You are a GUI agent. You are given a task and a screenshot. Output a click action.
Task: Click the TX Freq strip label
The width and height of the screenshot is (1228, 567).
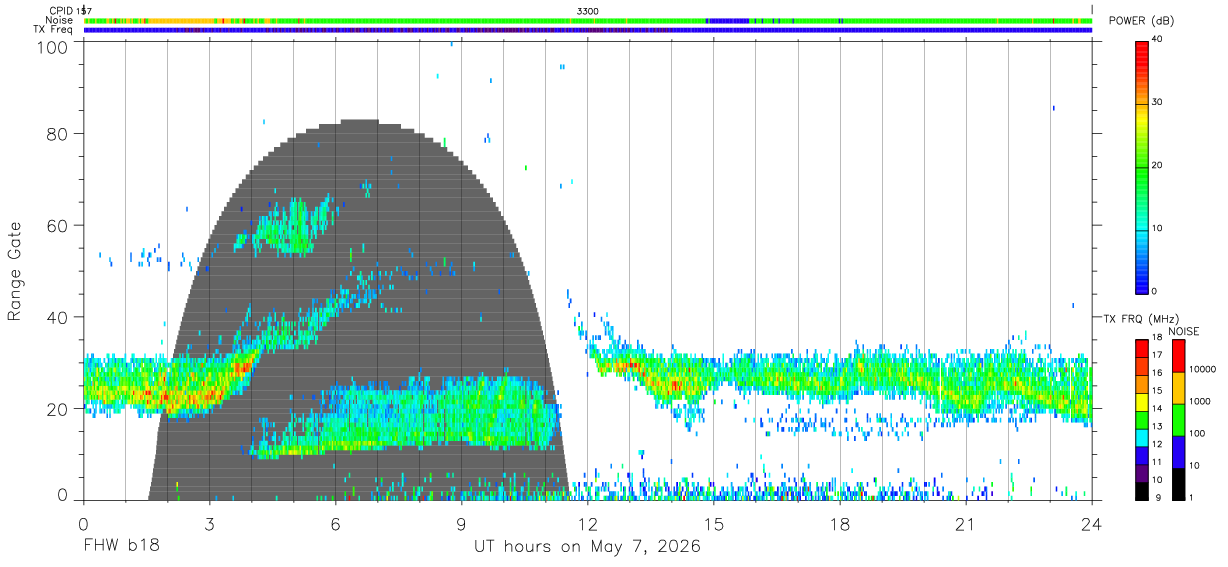point(54,30)
